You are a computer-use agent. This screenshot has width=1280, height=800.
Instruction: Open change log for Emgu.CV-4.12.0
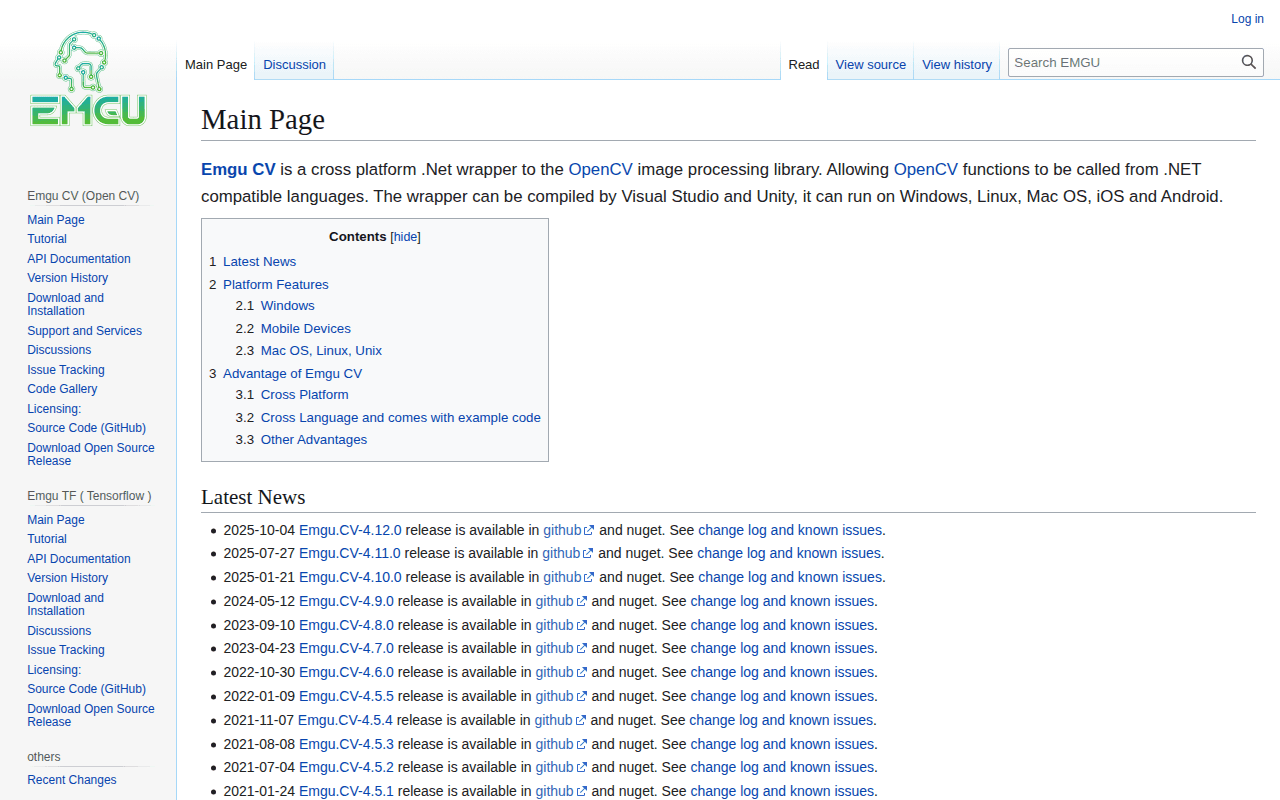pos(790,530)
